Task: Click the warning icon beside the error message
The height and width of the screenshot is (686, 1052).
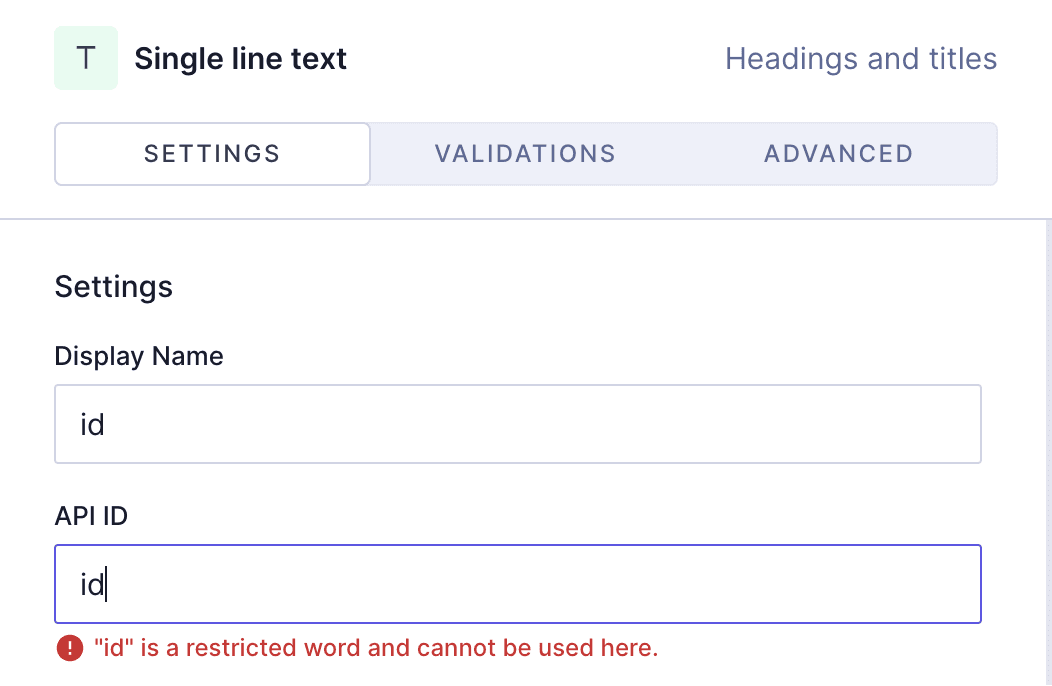Action: point(69,648)
